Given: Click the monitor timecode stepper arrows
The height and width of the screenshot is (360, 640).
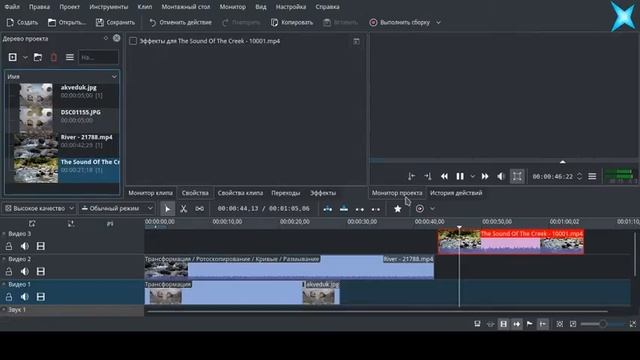Looking at the screenshot, I should click(579, 177).
